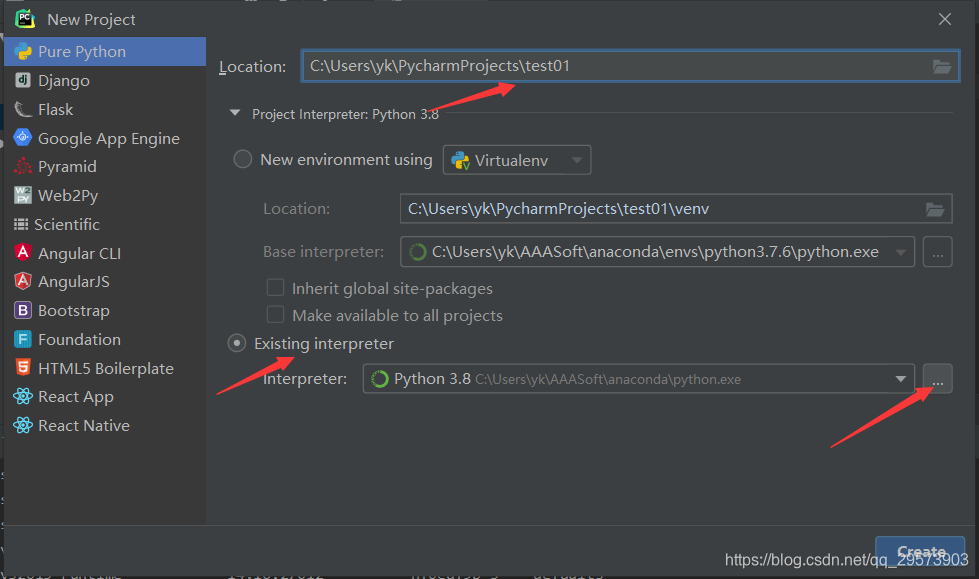Select AngularJS project type

(x=105, y=281)
